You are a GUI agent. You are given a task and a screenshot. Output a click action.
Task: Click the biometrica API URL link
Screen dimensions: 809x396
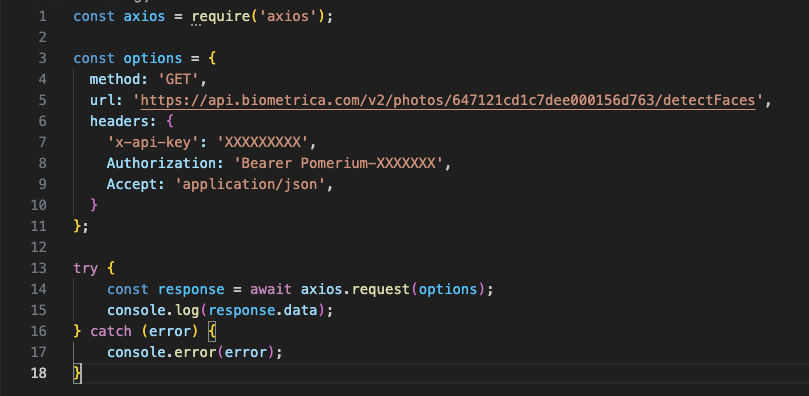tap(448, 100)
